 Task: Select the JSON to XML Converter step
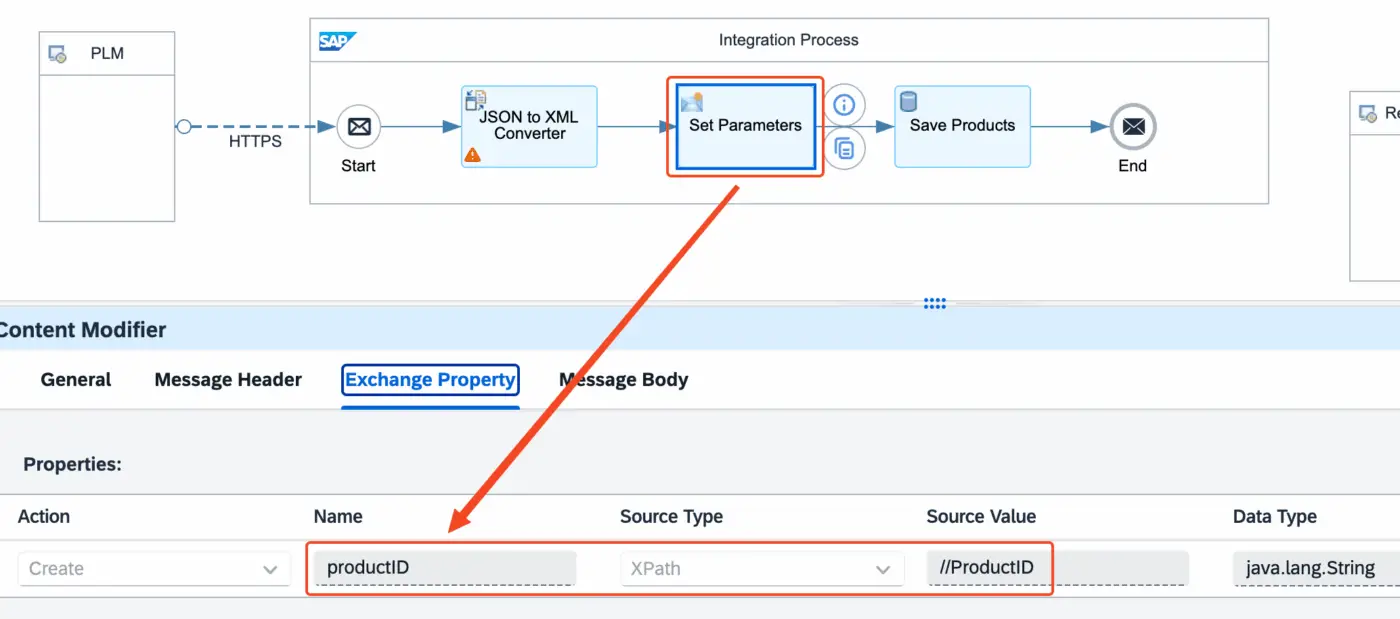pyautogui.click(x=529, y=126)
